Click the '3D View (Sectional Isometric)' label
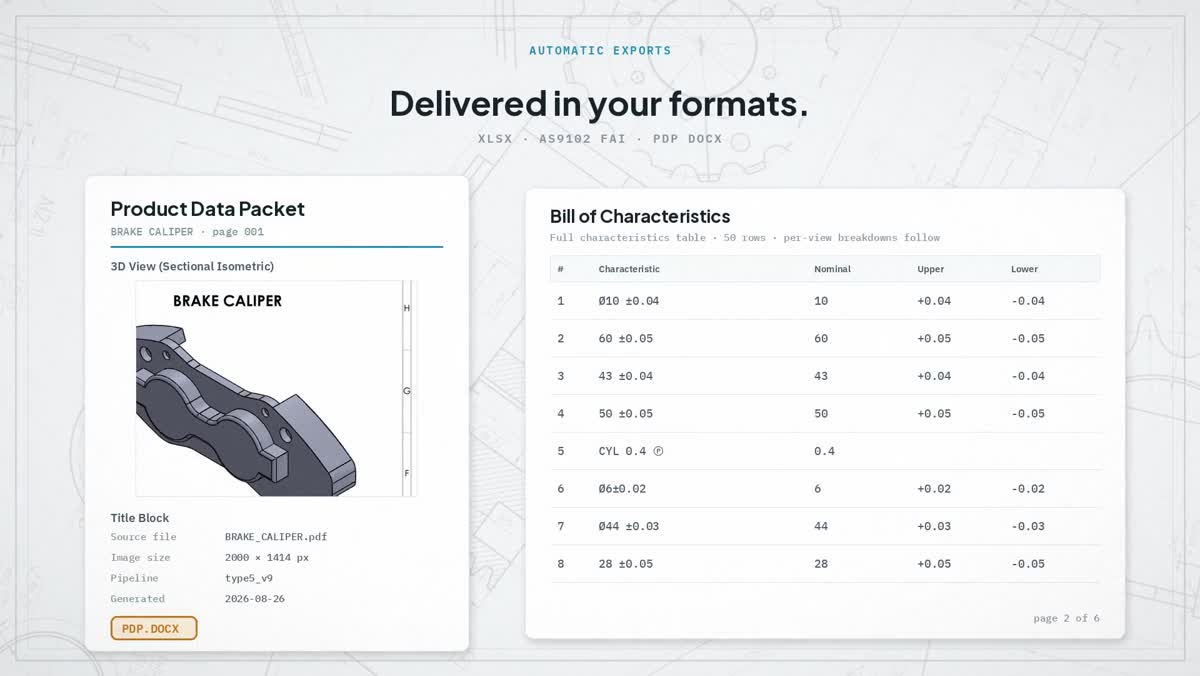 pos(192,266)
